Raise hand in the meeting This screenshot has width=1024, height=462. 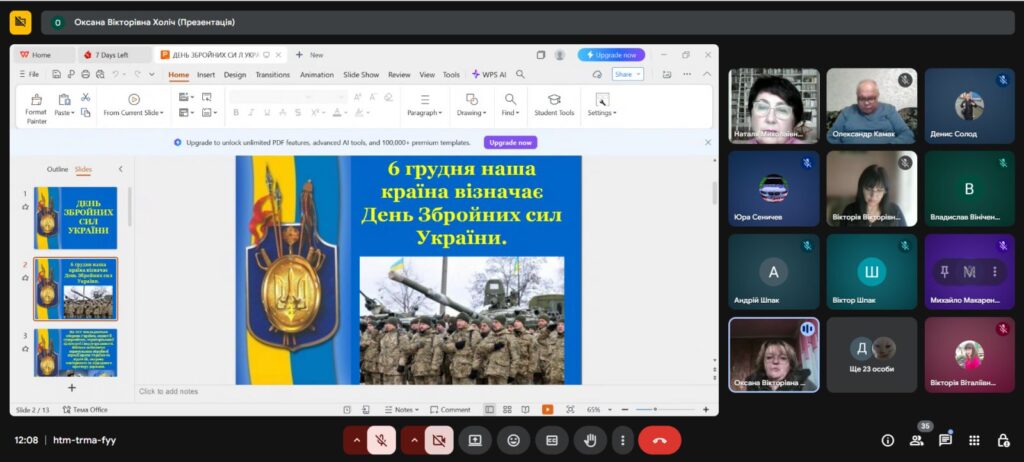point(590,440)
